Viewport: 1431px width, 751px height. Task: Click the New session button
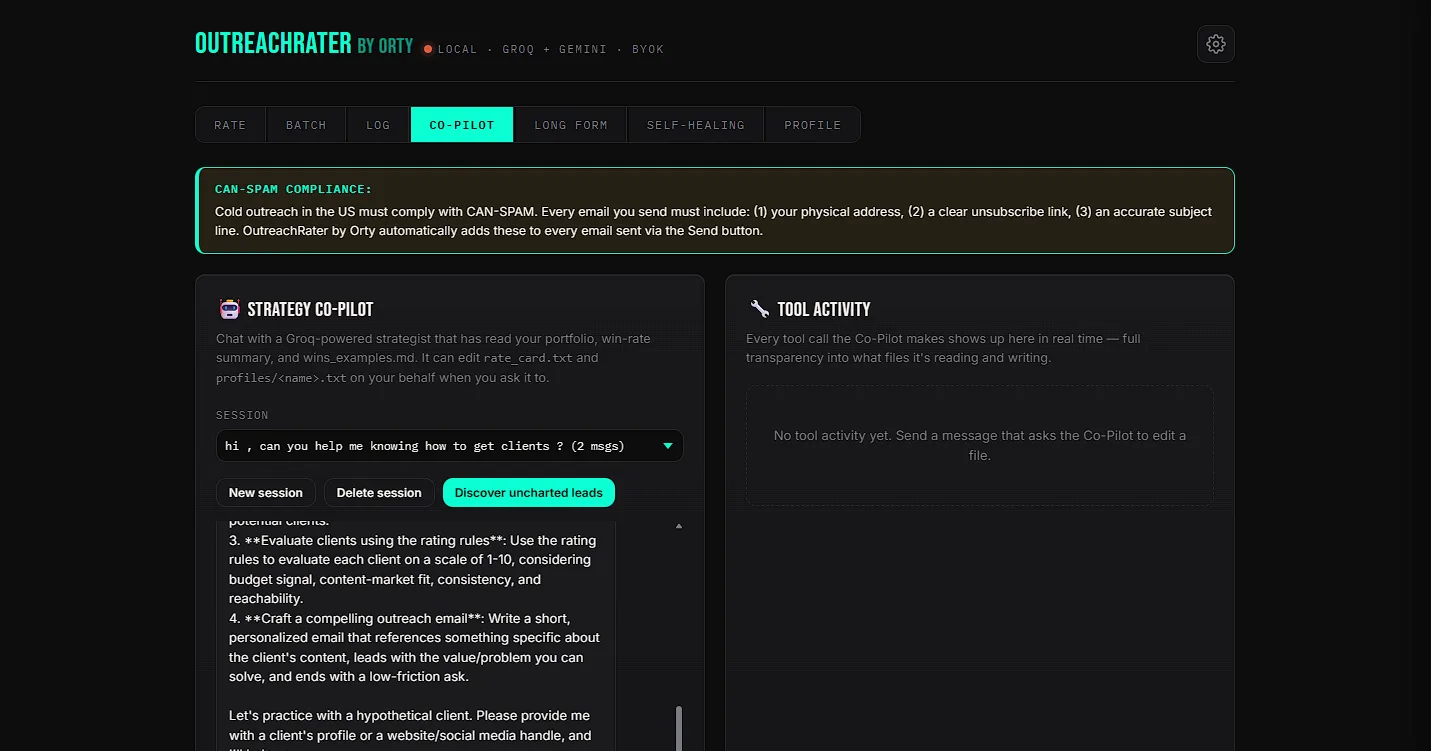click(266, 493)
